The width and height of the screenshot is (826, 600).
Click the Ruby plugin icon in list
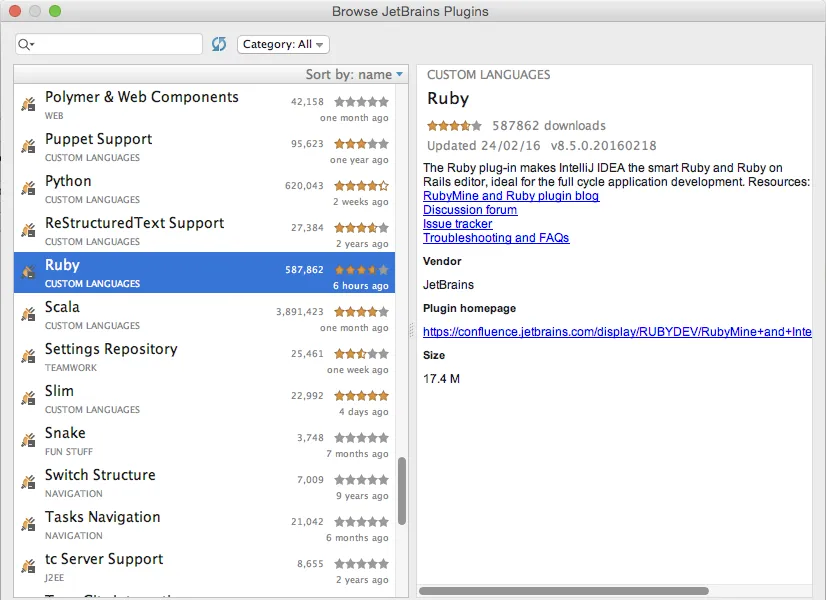28,272
